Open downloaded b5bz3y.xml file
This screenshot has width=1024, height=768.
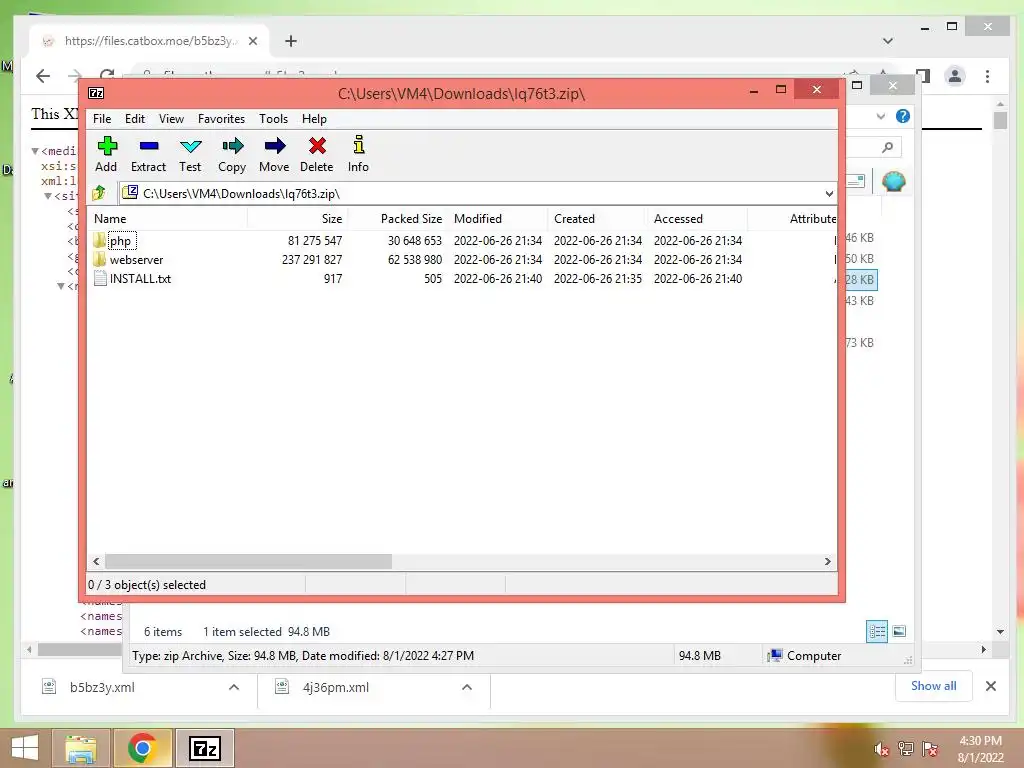[102, 687]
